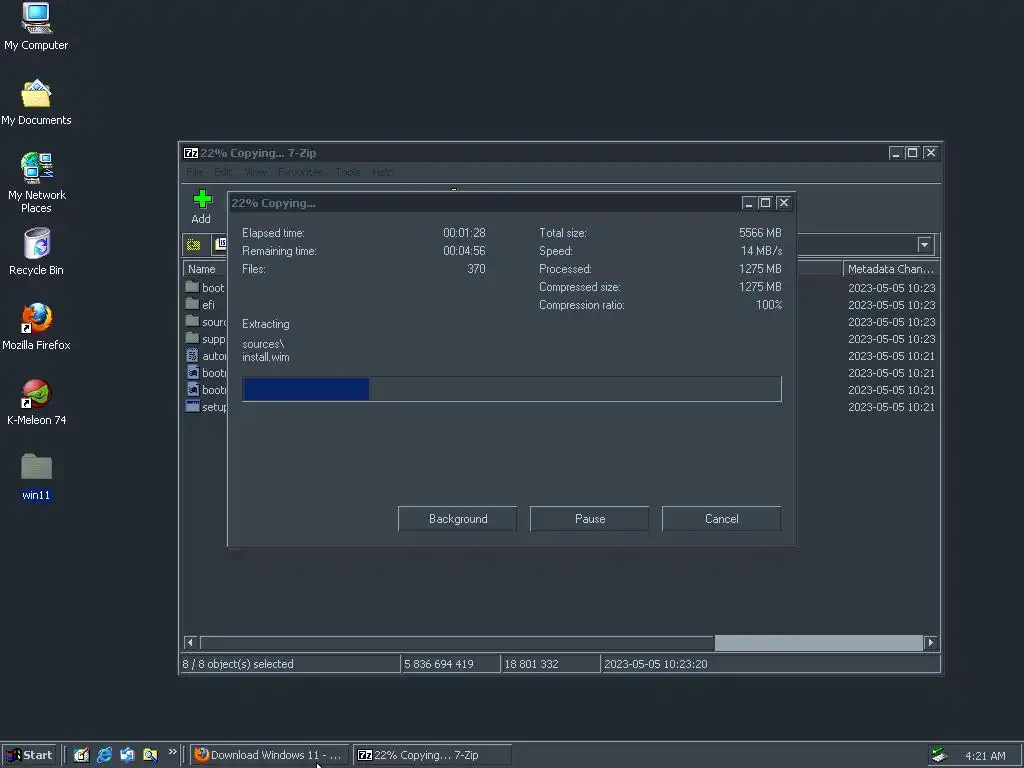
Task: Click the system clock showing 4:21 AM
Action: (985, 756)
